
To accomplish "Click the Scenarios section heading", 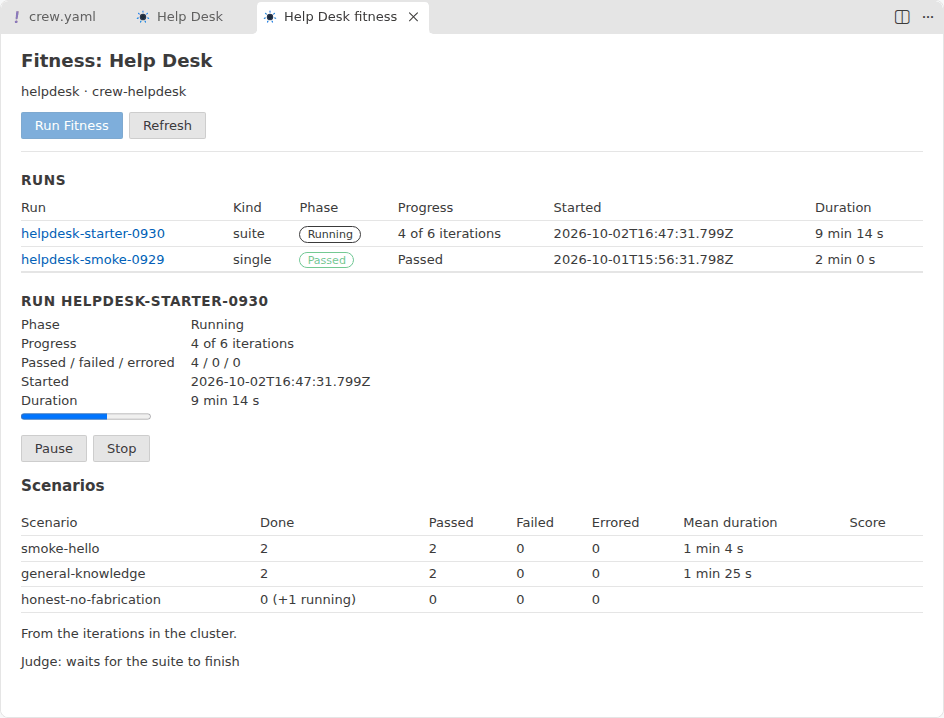I will tap(63, 485).
